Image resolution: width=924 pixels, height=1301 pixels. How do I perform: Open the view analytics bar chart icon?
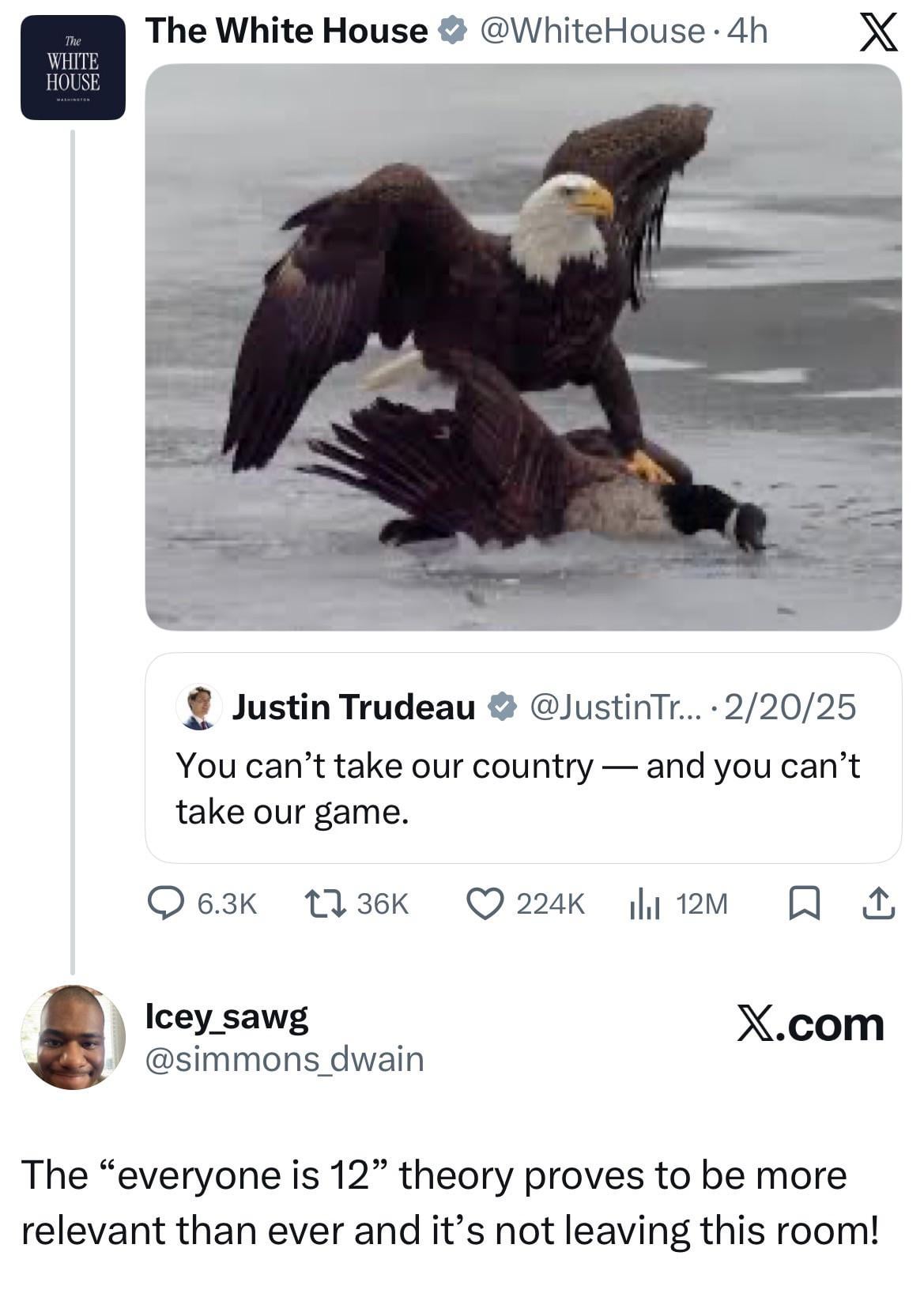click(x=644, y=903)
